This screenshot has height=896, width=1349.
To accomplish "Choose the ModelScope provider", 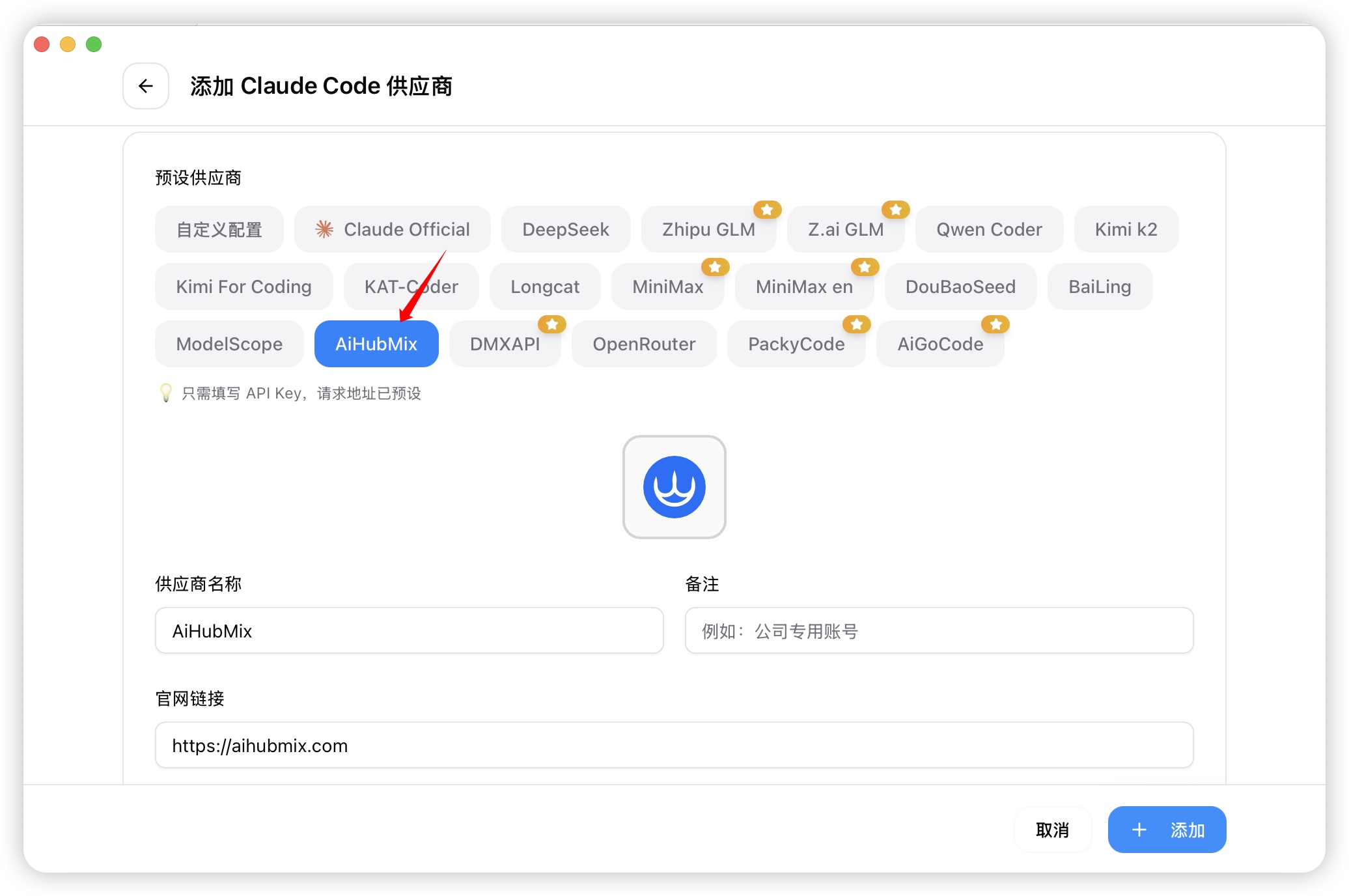I will 229,344.
